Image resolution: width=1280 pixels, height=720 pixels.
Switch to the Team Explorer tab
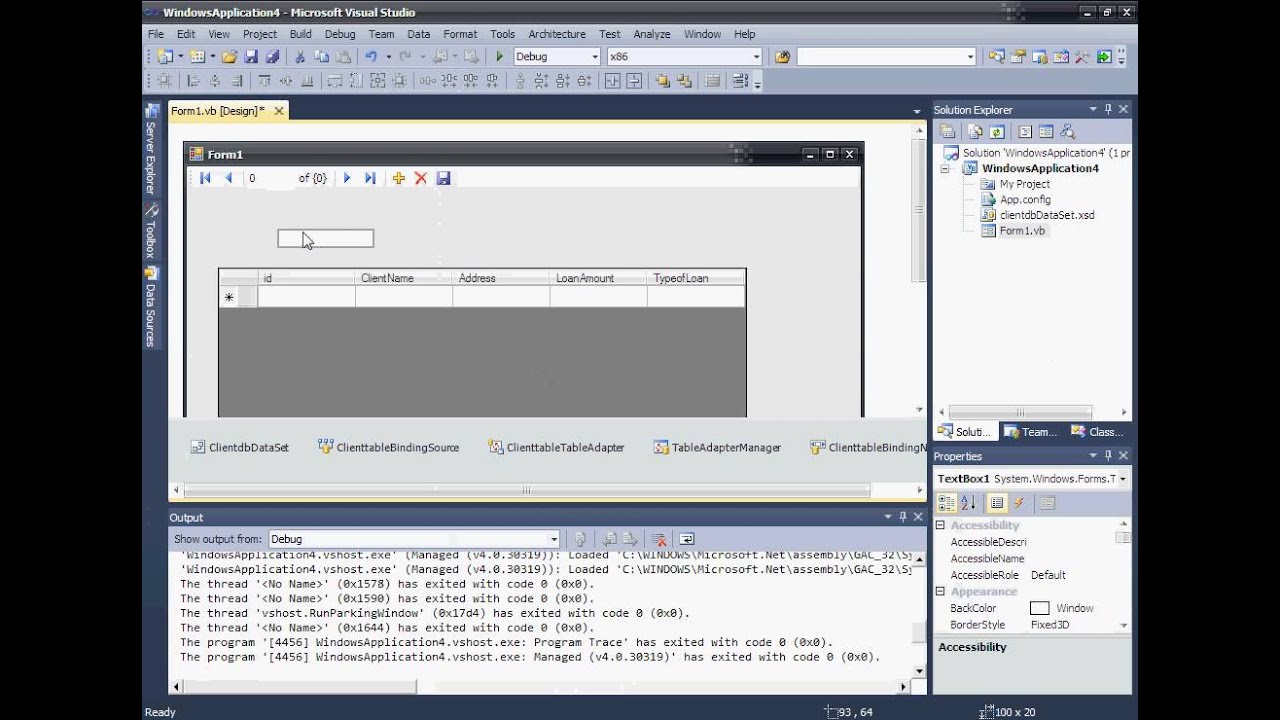click(x=1030, y=432)
